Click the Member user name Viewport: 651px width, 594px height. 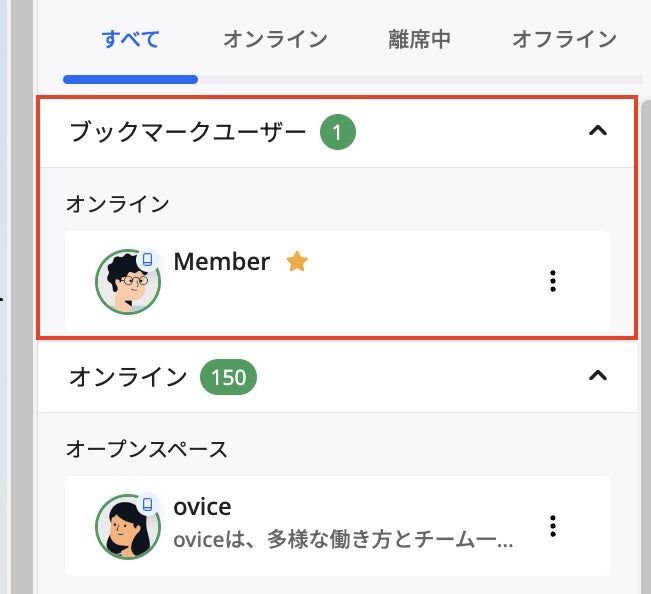pyautogui.click(x=222, y=262)
